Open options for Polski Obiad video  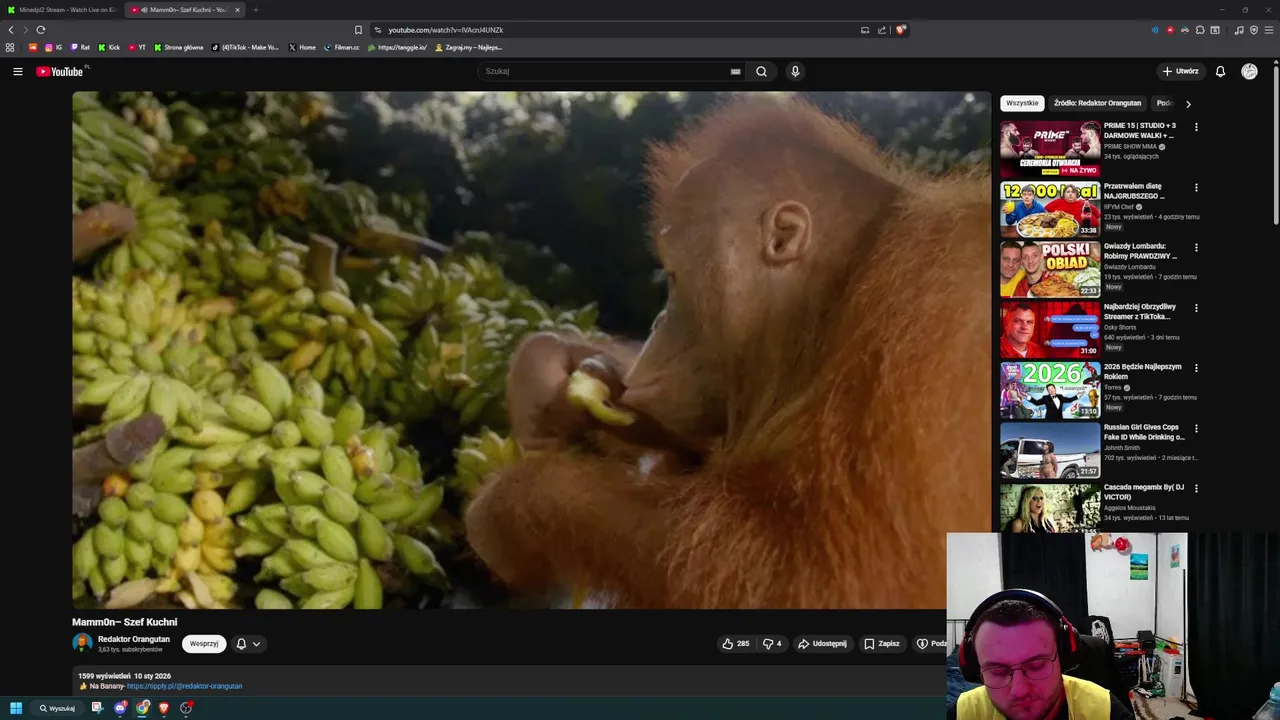click(1196, 247)
